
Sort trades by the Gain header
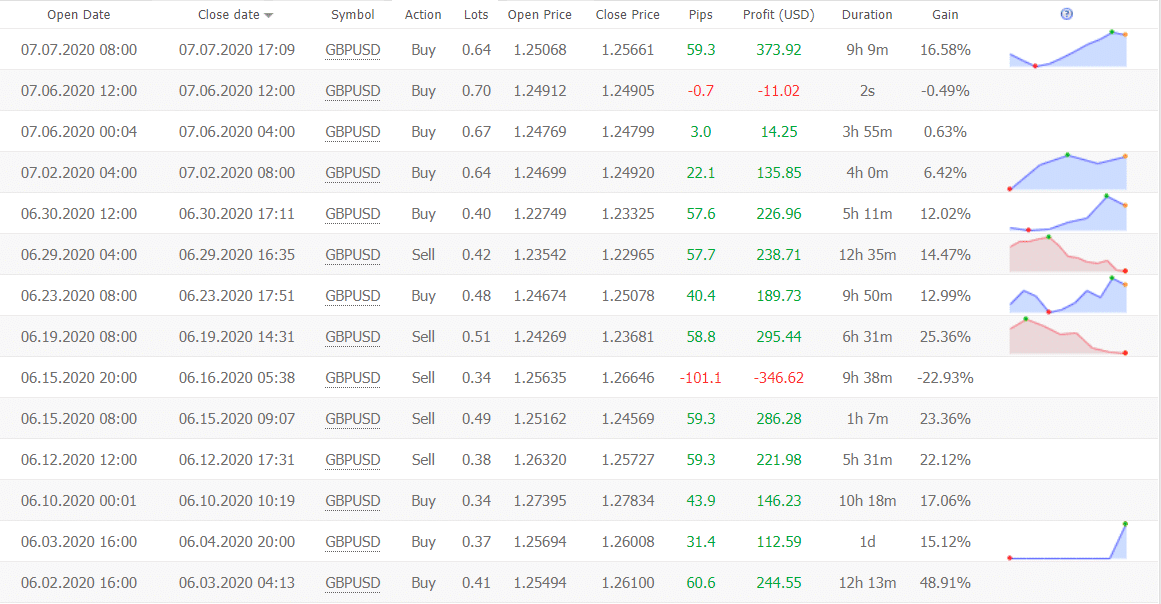[946, 15]
